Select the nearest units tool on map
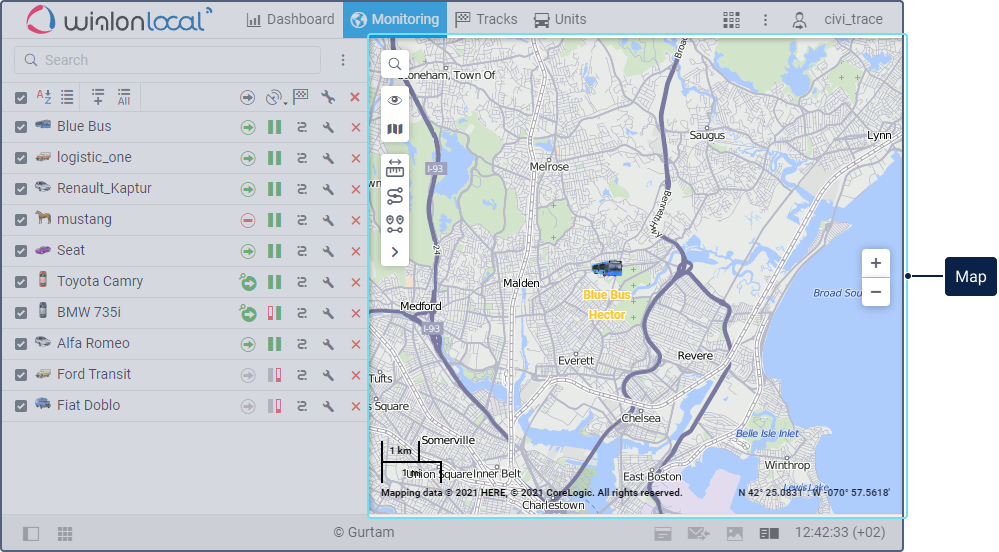The image size is (999, 552). click(395, 224)
